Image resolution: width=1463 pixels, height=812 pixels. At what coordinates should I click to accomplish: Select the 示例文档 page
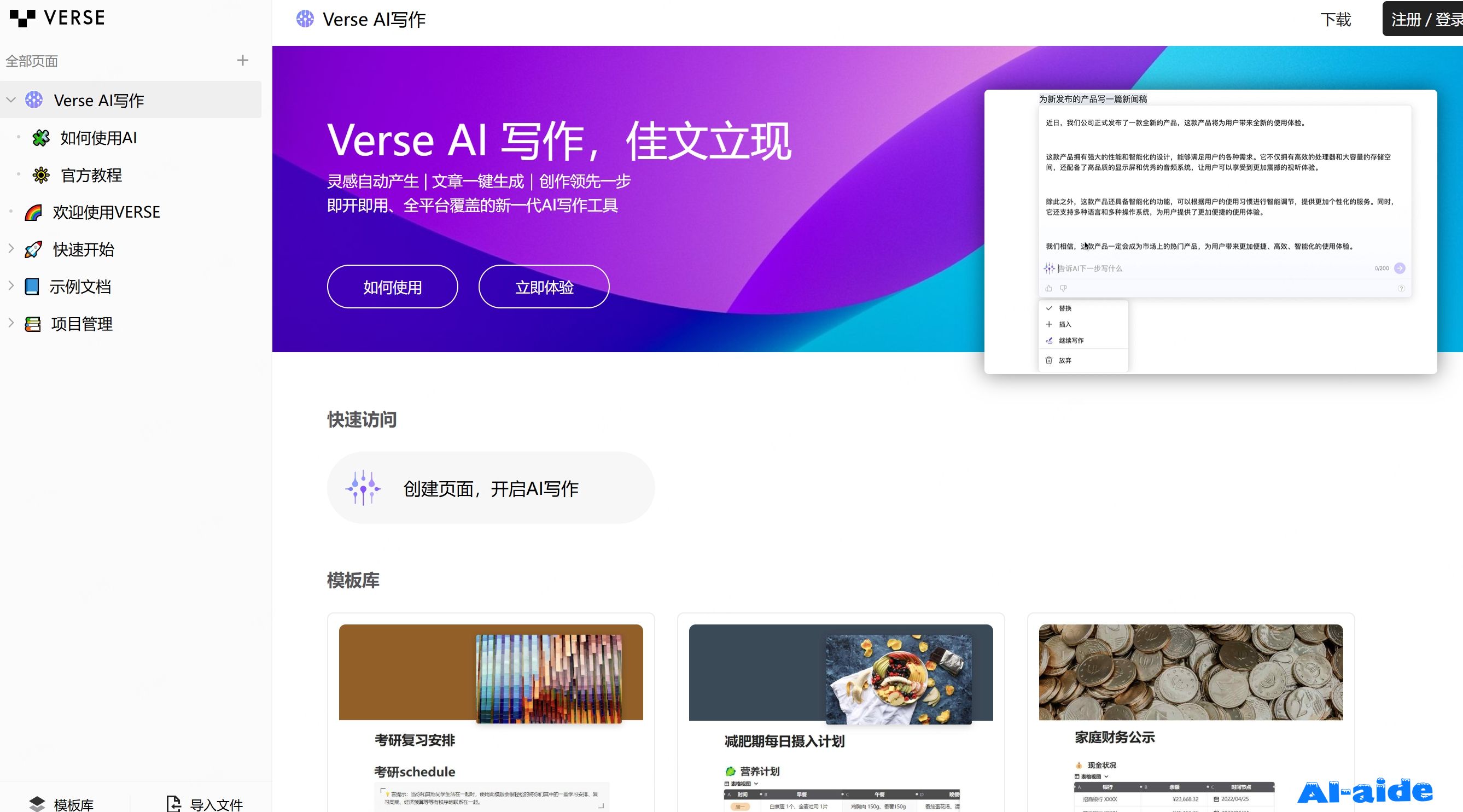pyautogui.click(x=80, y=287)
